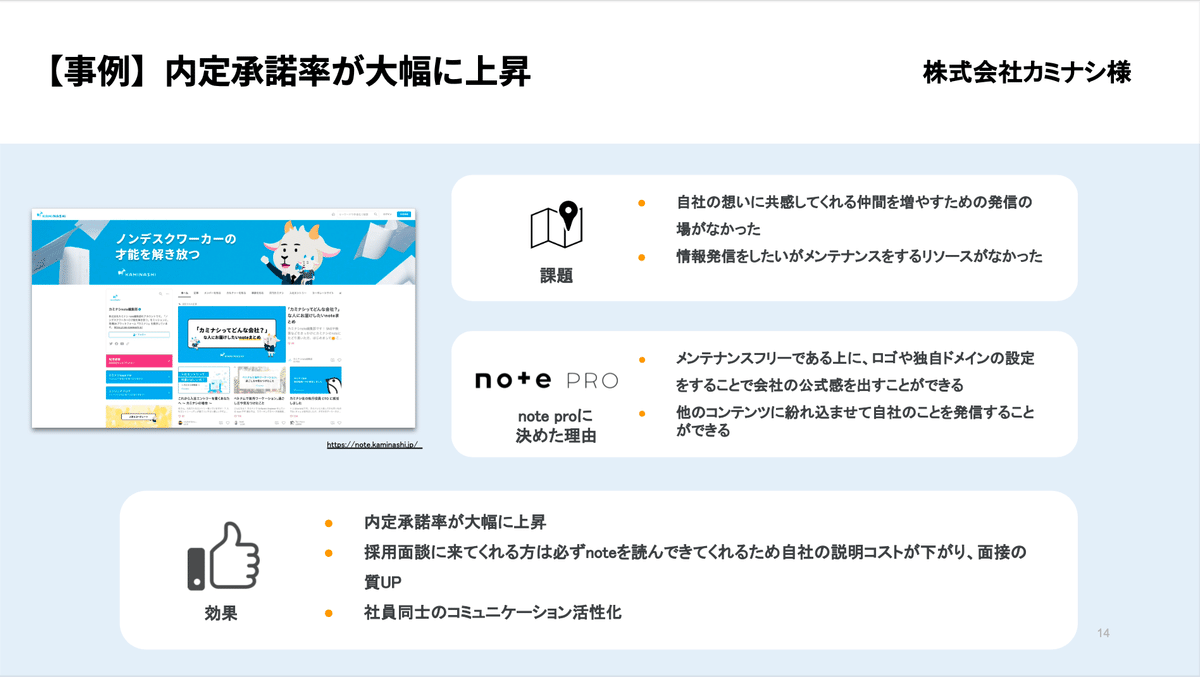Expand the chevron at the end of the tab row
This screenshot has width=1200, height=677.
click(x=340, y=291)
